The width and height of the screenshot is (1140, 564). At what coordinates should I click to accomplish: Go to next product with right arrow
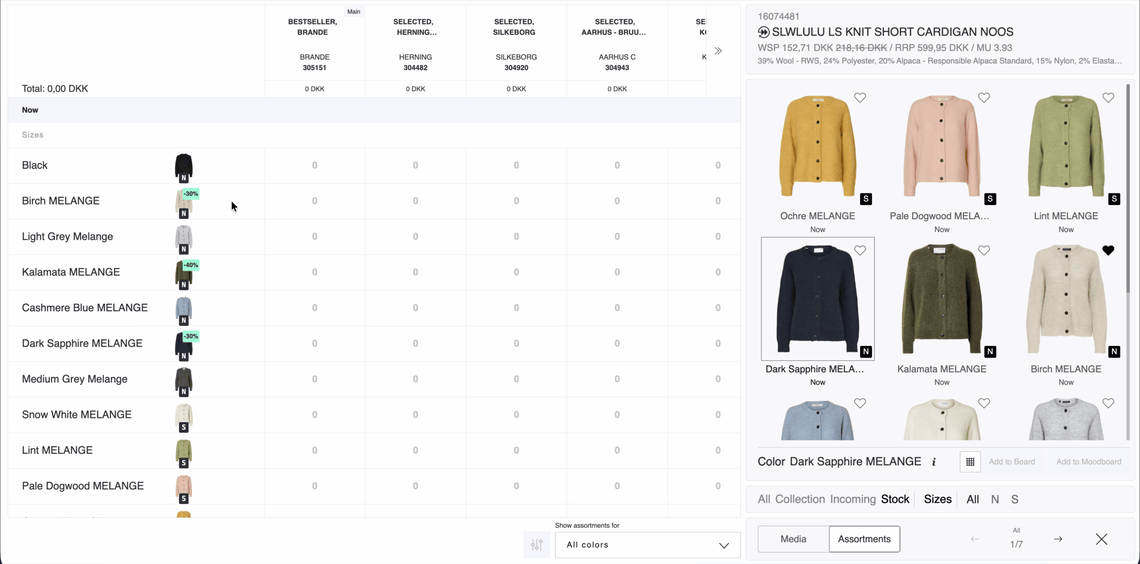[x=1057, y=539]
